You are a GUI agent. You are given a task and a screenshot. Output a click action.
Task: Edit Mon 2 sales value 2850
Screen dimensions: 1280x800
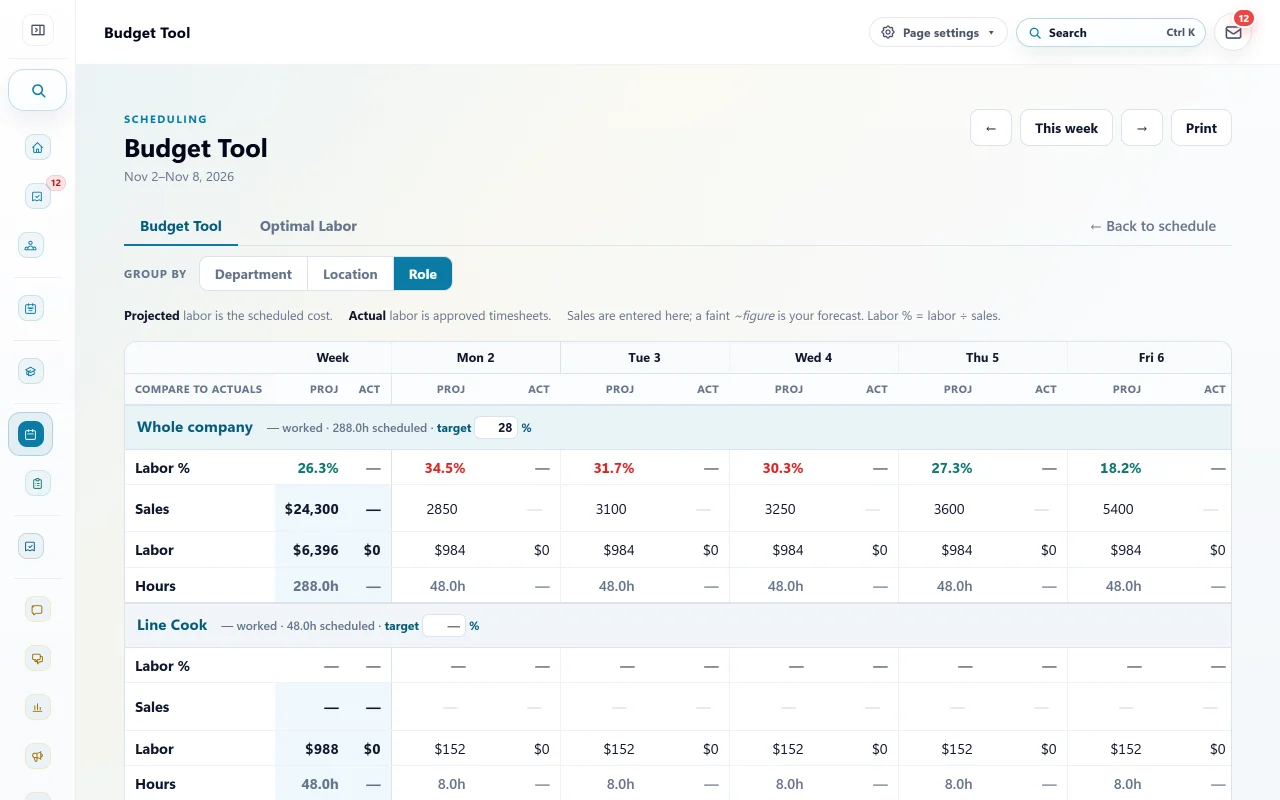(x=442, y=509)
